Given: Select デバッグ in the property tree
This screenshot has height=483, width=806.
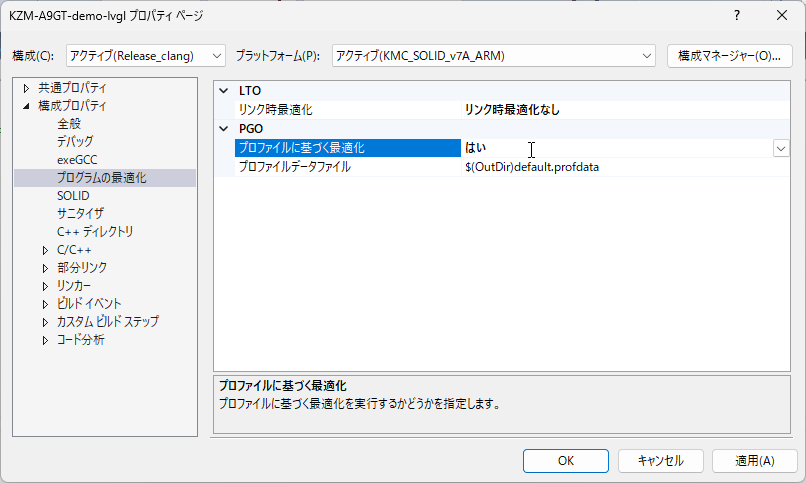Looking at the screenshot, I should [x=75, y=142].
